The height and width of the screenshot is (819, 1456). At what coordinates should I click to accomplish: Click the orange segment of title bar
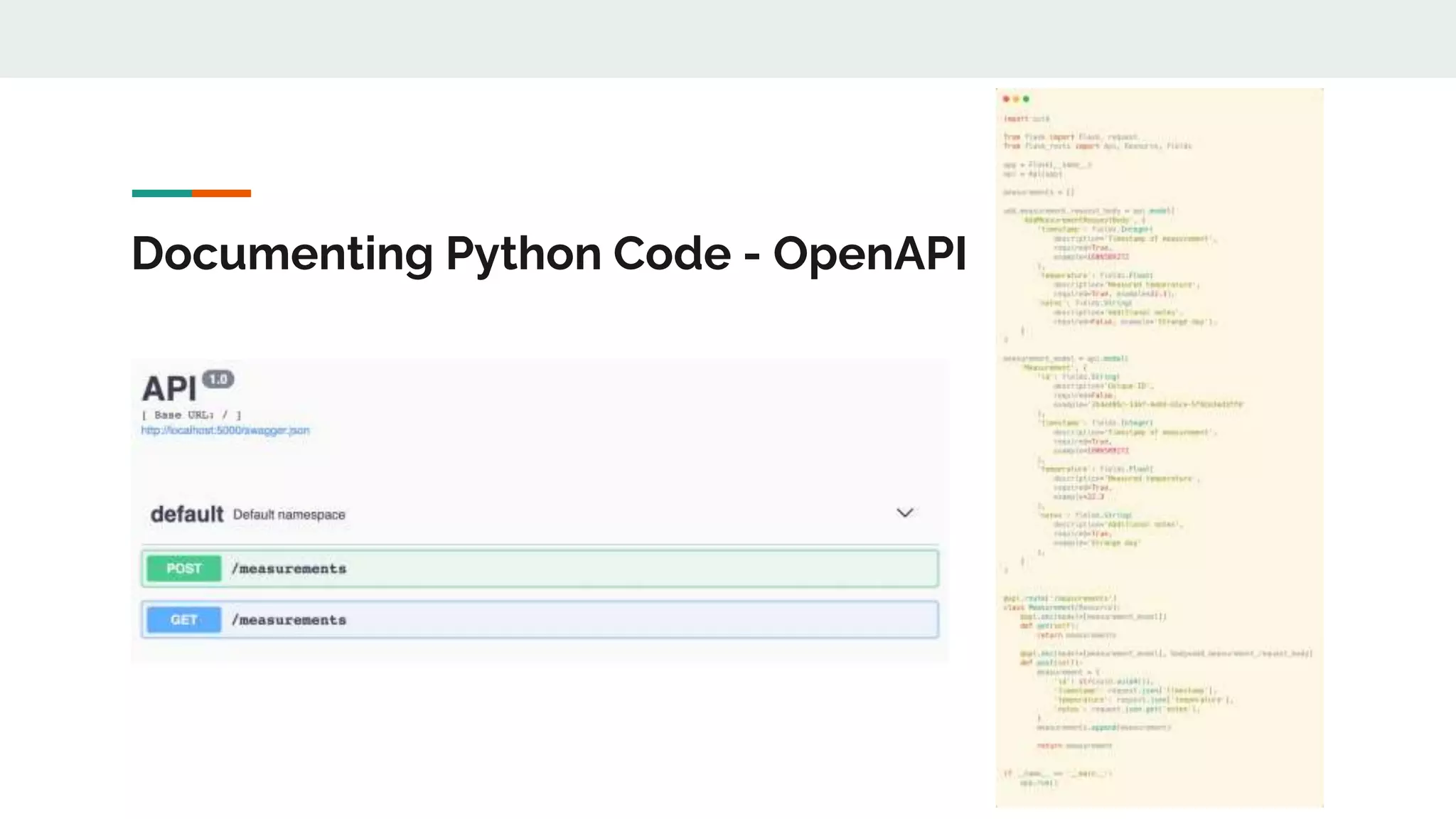pyautogui.click(x=221, y=193)
